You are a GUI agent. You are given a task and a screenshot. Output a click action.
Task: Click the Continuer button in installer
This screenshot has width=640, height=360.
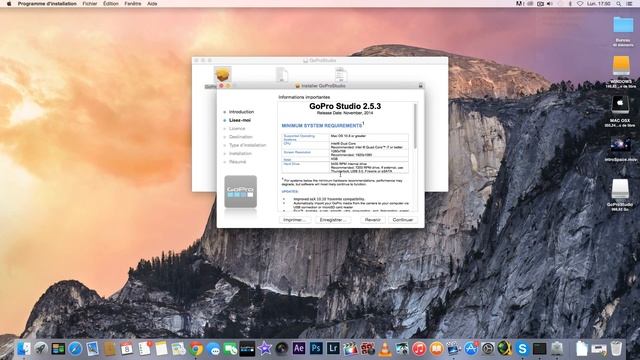402,220
